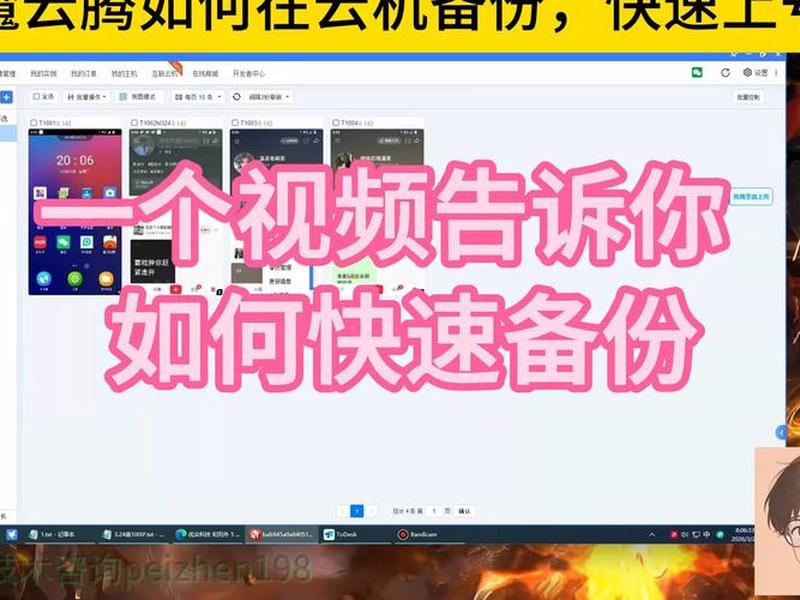Open the T1001 cloud phone screen thumbnail
Screen dimensions: 800x600
coord(75,211)
